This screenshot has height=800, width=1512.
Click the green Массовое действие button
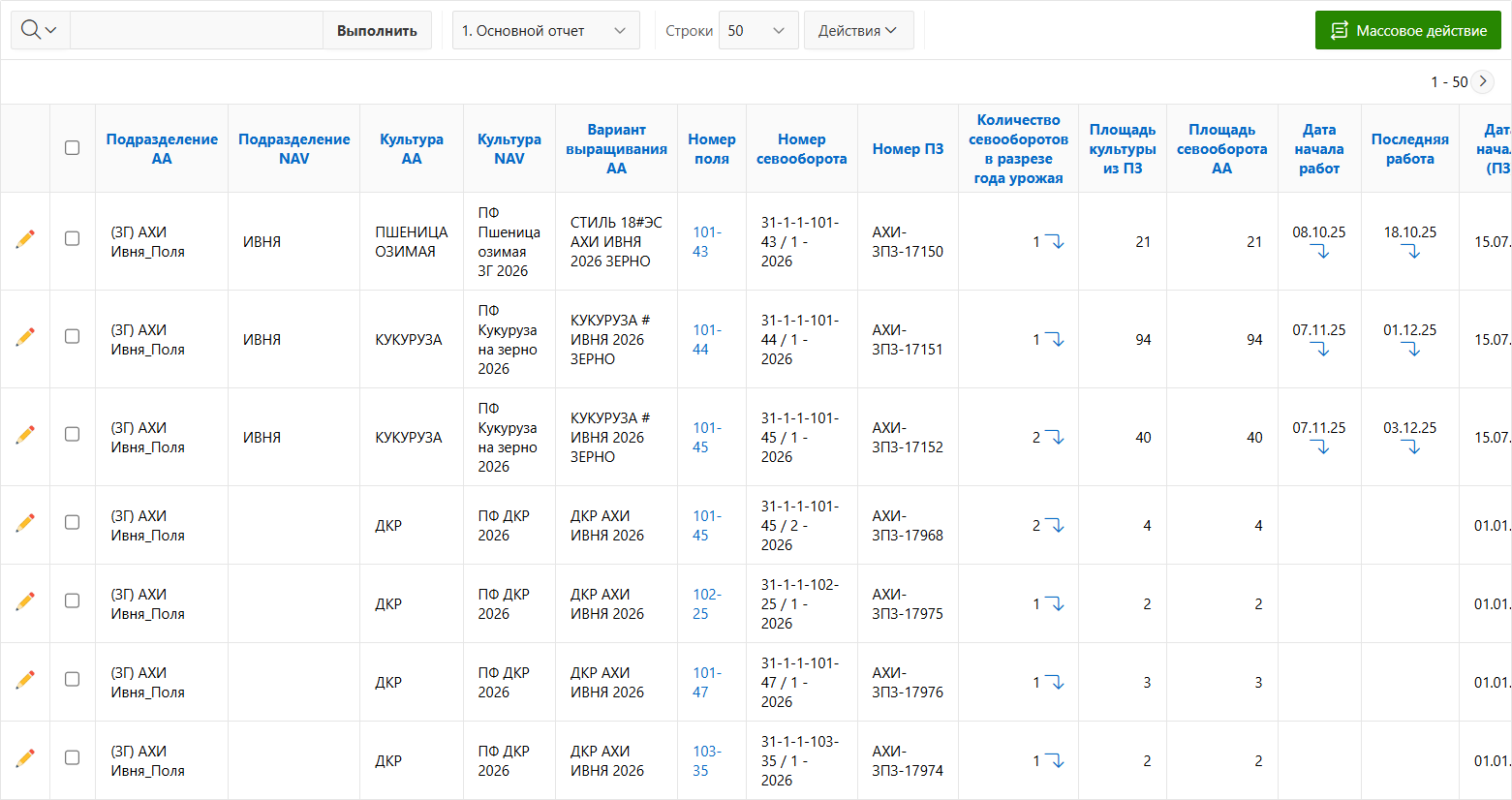(x=1407, y=30)
